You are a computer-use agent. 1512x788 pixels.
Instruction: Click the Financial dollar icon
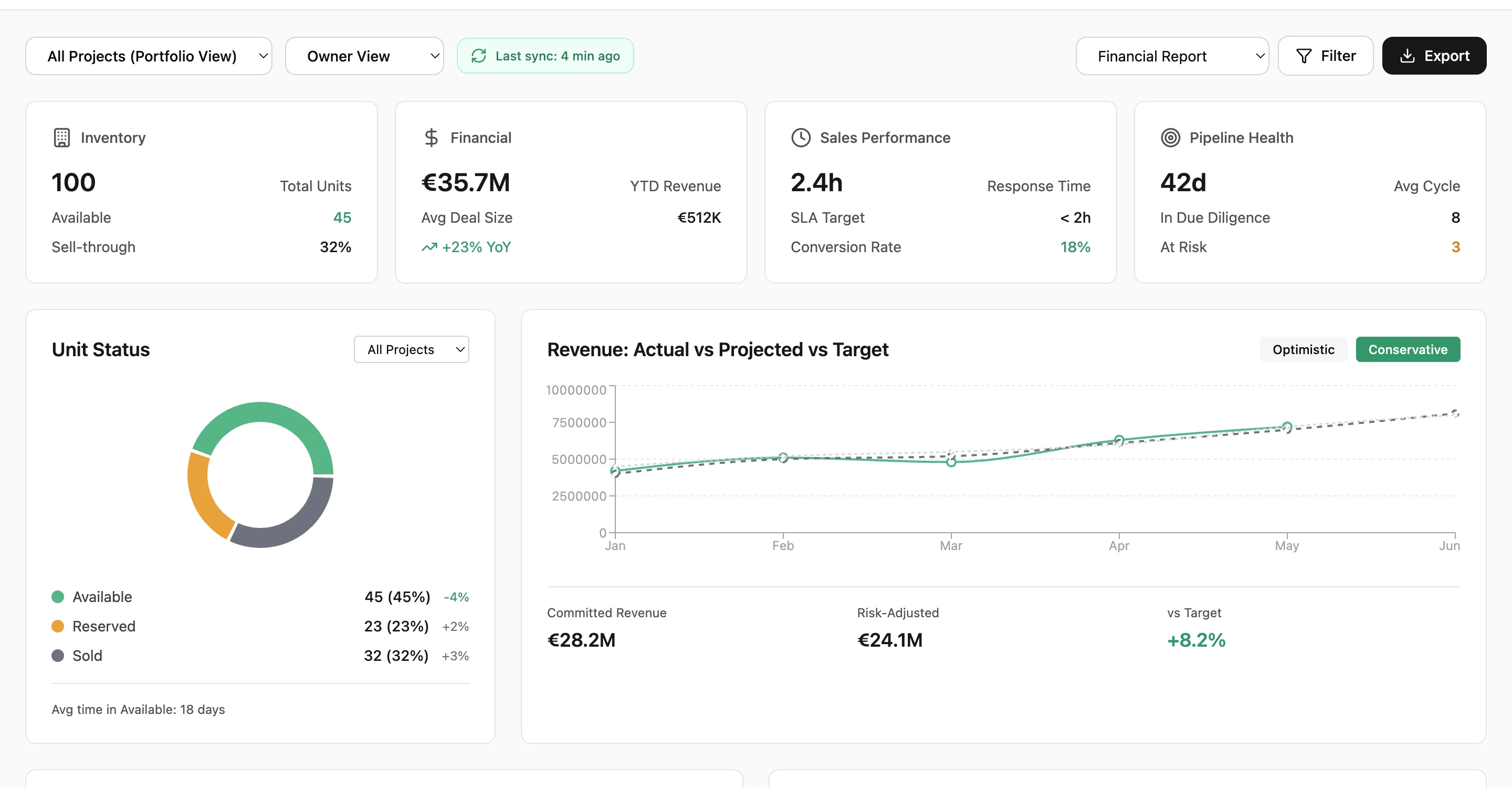(432, 138)
